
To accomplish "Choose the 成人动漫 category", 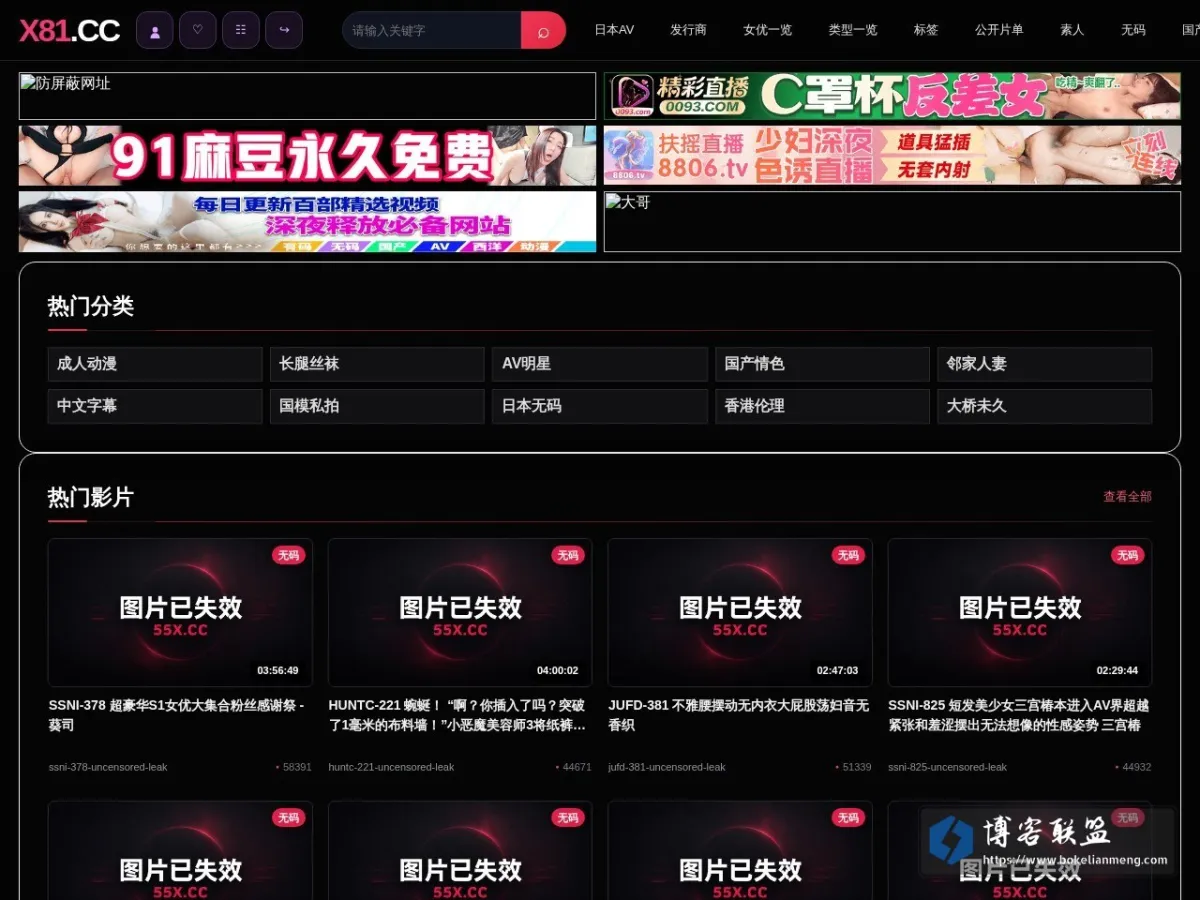I will point(155,364).
